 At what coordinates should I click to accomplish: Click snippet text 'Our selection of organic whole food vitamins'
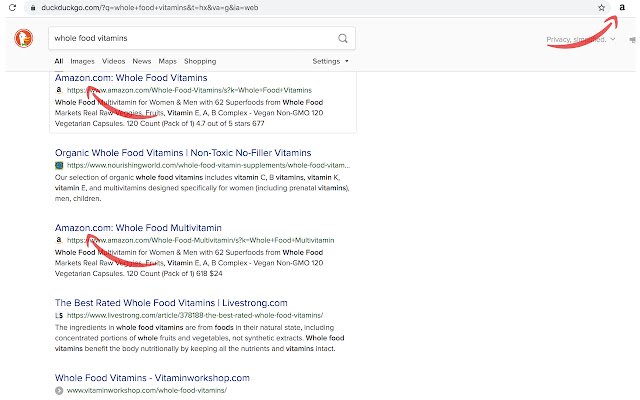129,178
